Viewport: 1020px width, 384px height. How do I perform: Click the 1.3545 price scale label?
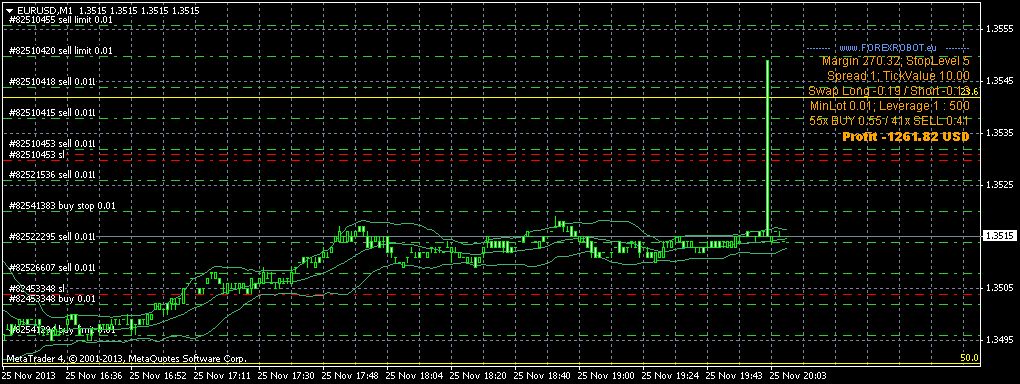tap(1000, 81)
